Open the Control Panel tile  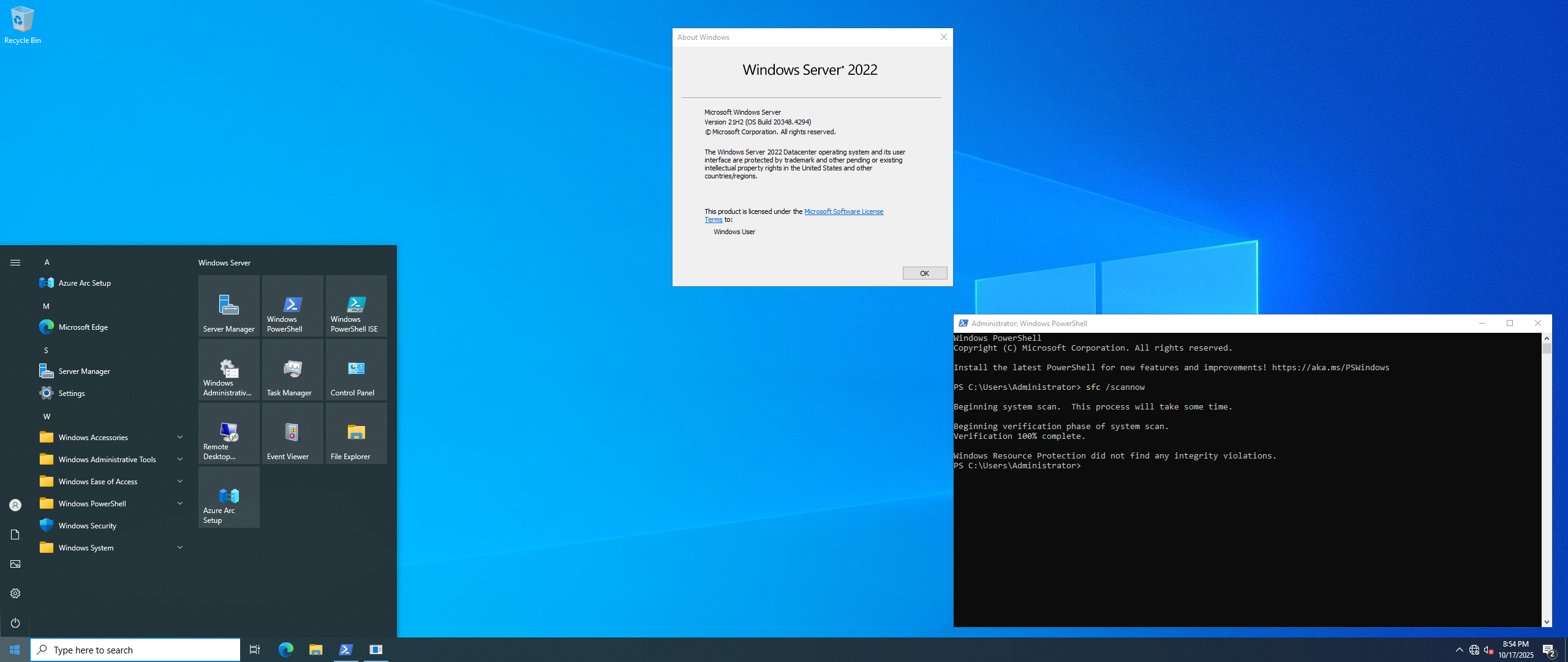pyautogui.click(x=356, y=370)
